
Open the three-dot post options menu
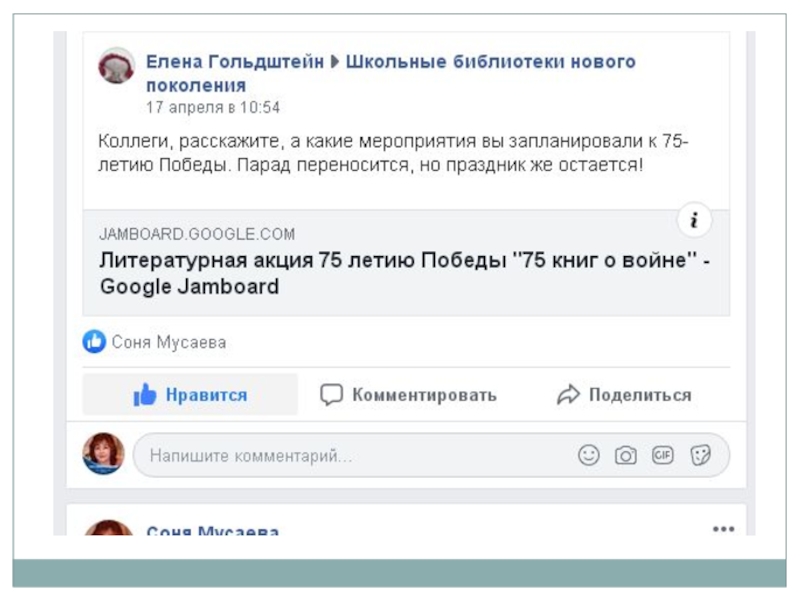point(723,529)
